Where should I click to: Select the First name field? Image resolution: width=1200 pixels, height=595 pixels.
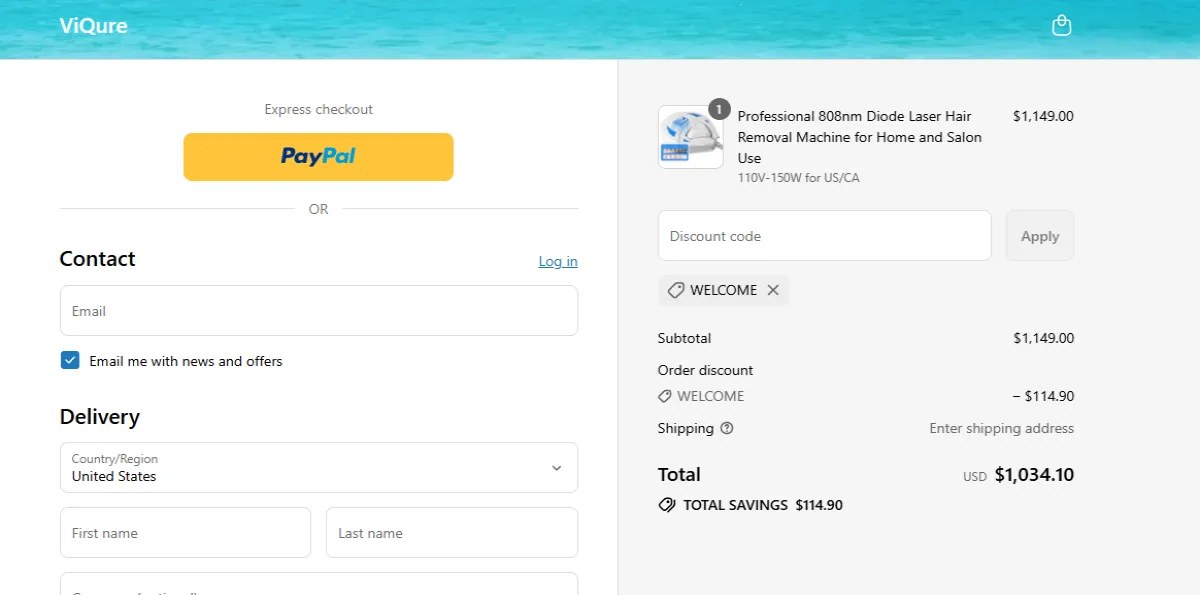[185, 532]
